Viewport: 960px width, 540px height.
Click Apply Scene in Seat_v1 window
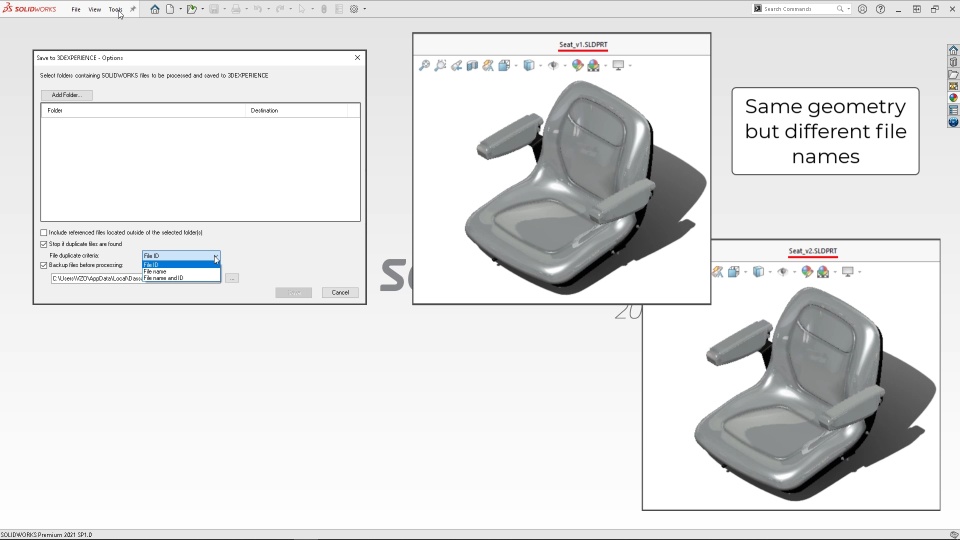593,65
